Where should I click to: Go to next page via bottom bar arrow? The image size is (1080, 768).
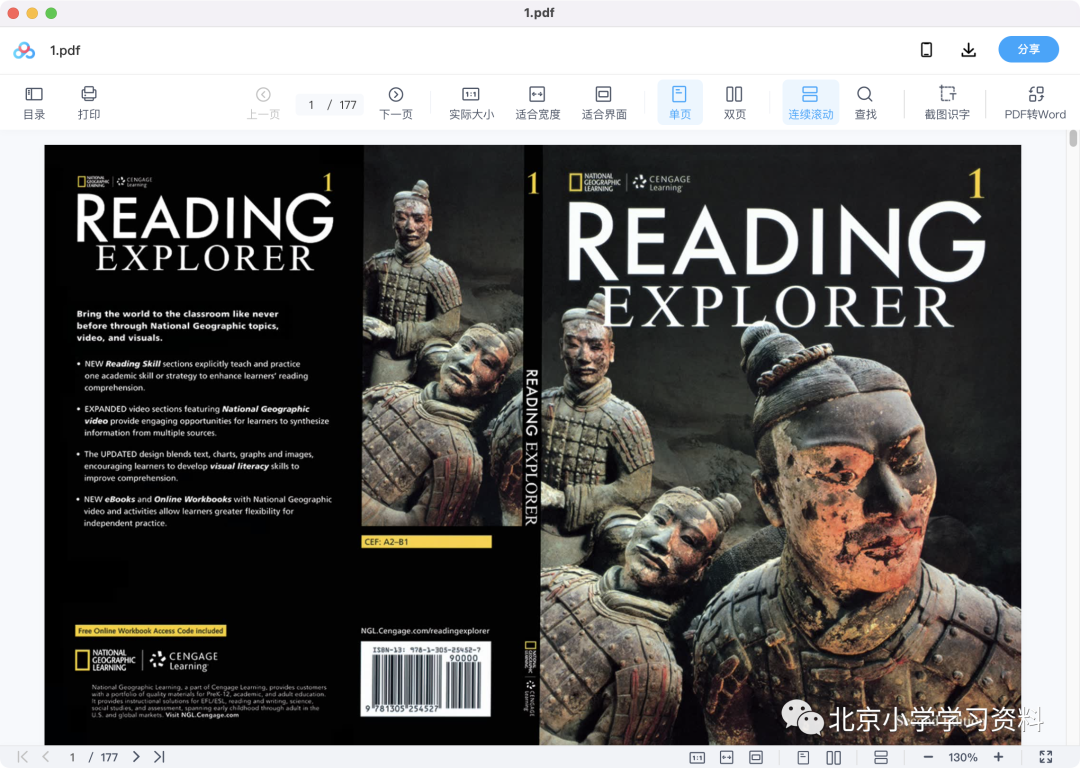coord(136,757)
